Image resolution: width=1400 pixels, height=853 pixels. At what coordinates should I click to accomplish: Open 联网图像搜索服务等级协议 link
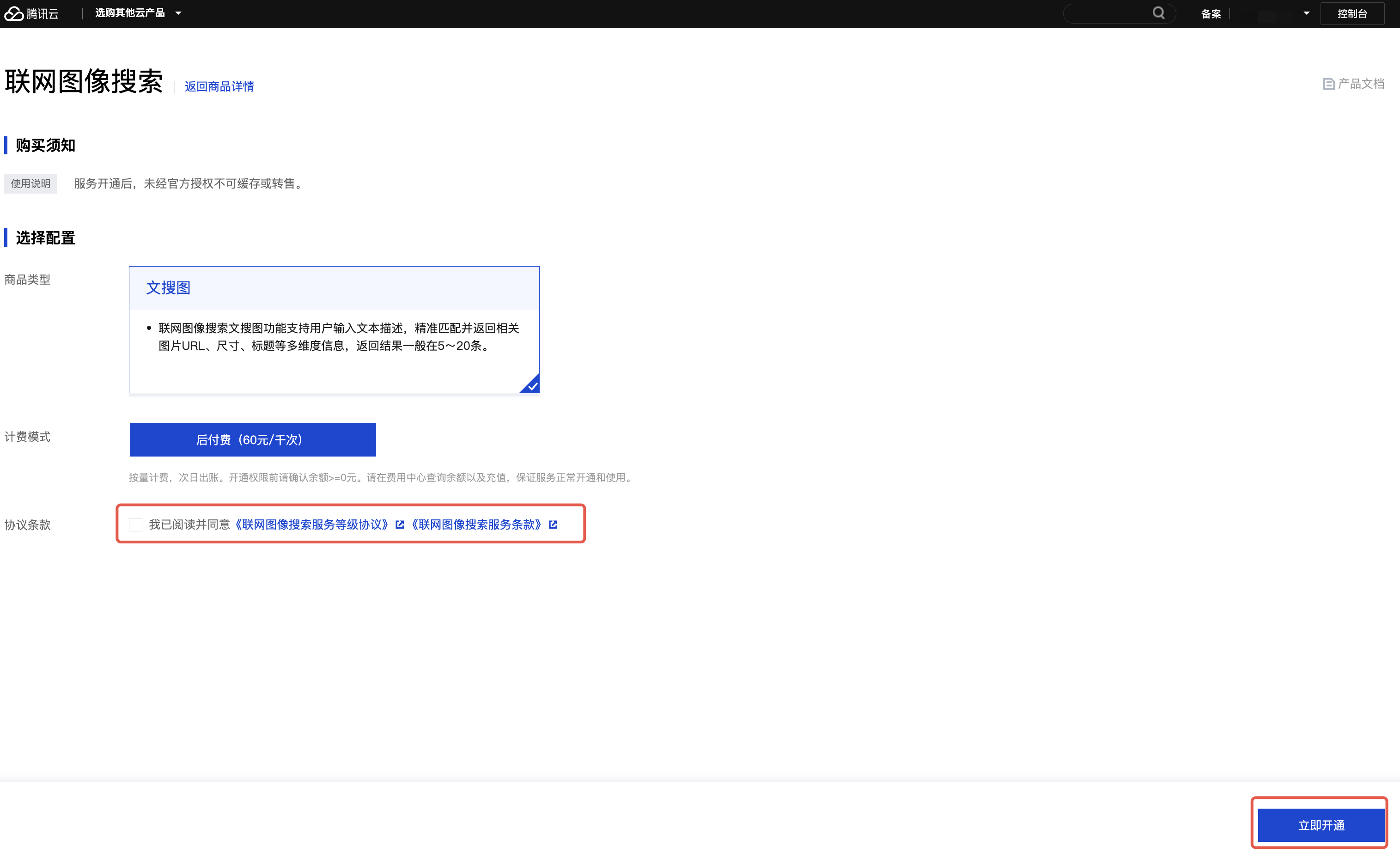[312, 524]
